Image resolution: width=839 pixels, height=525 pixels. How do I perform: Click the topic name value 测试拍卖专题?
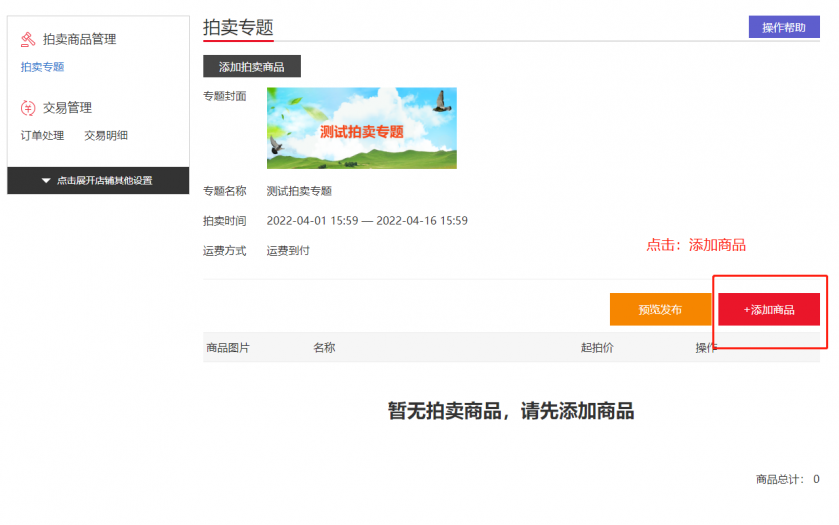click(x=299, y=191)
